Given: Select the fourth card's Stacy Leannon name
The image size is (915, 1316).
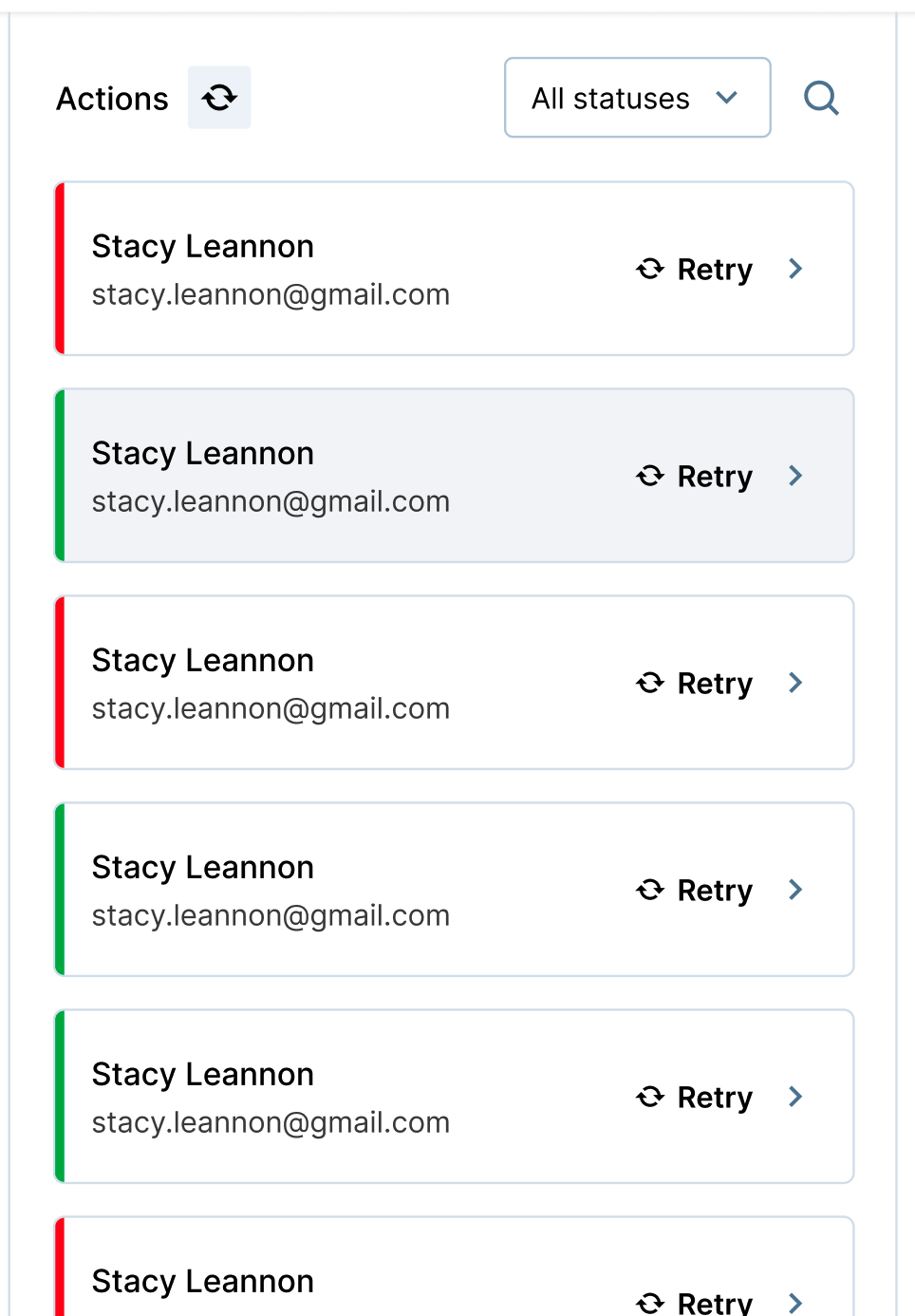Looking at the screenshot, I should click(x=202, y=868).
